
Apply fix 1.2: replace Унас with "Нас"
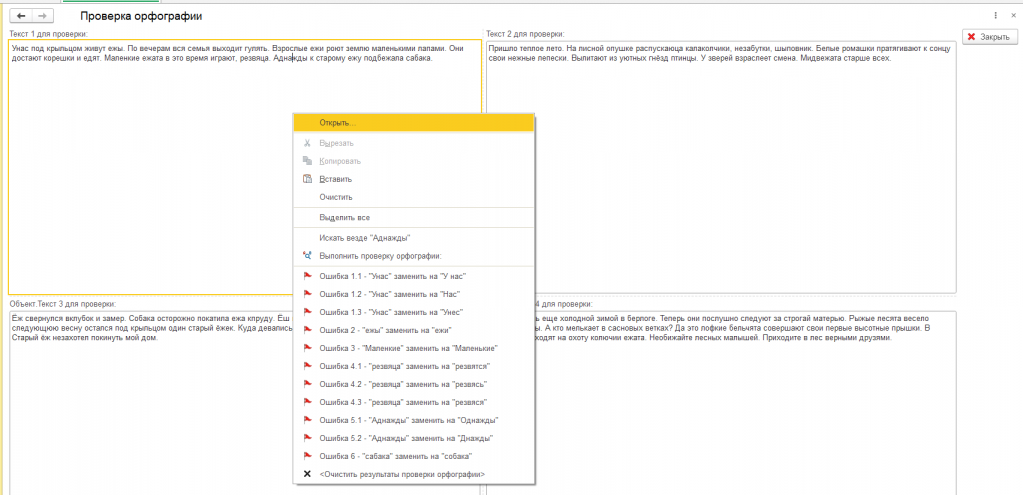(x=414, y=294)
